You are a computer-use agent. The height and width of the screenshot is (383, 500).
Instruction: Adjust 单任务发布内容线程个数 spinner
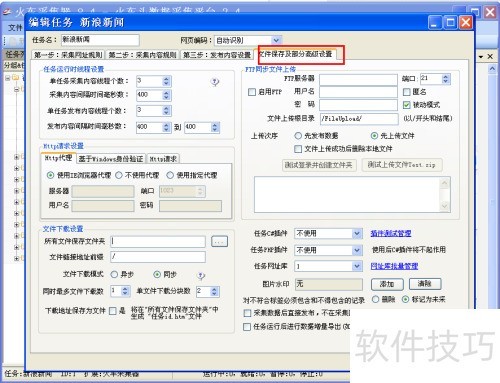click(x=166, y=110)
